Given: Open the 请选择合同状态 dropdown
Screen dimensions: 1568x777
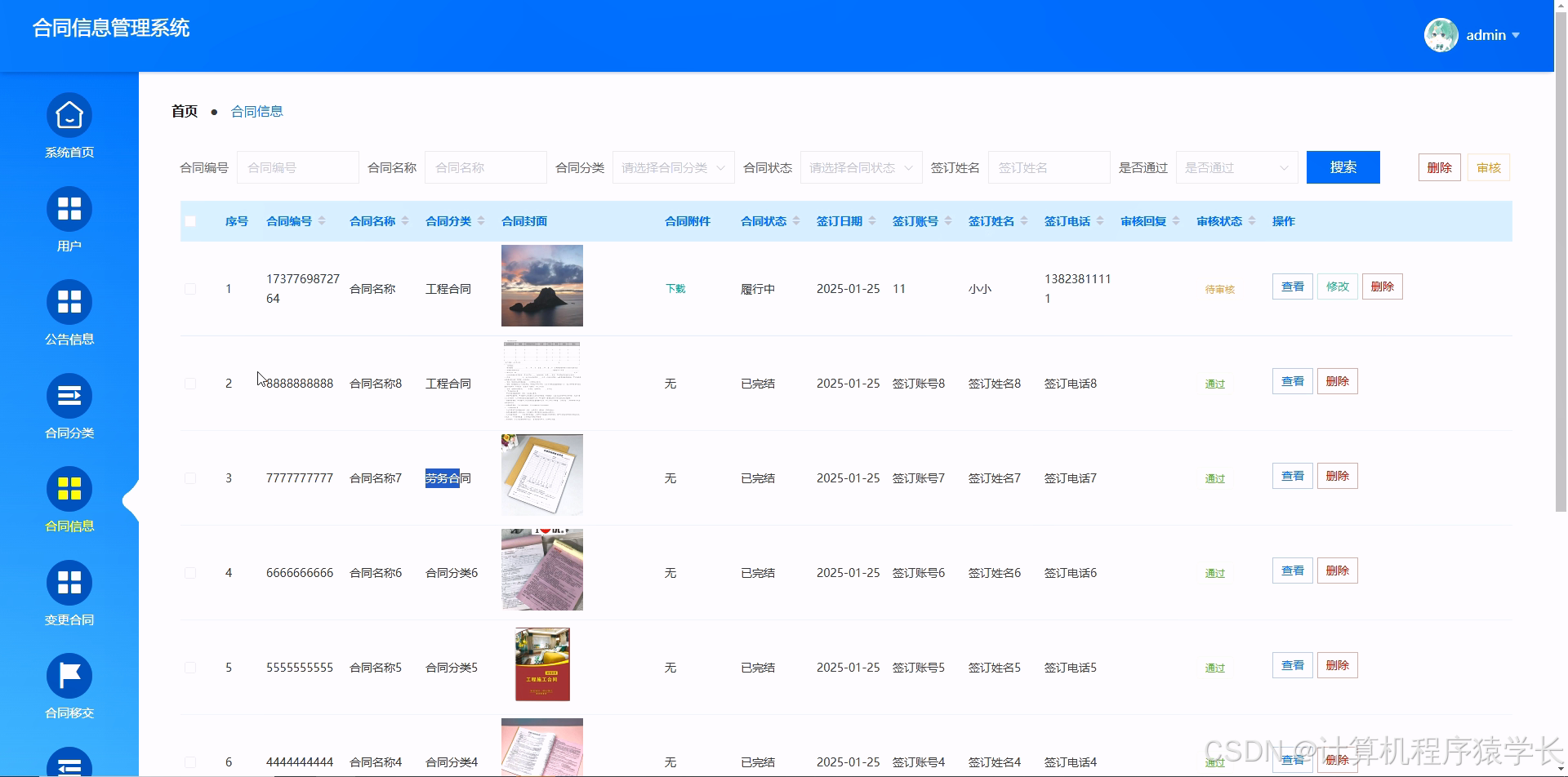Looking at the screenshot, I should click(860, 167).
